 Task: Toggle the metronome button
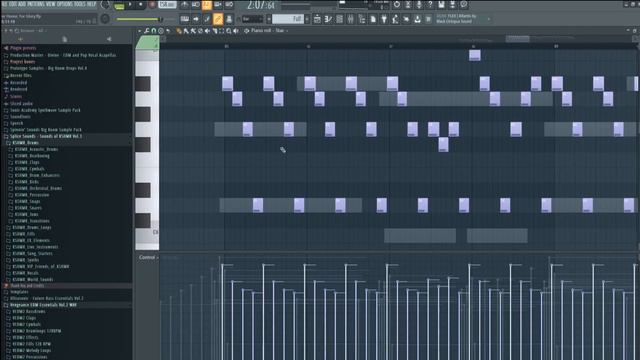184,4
